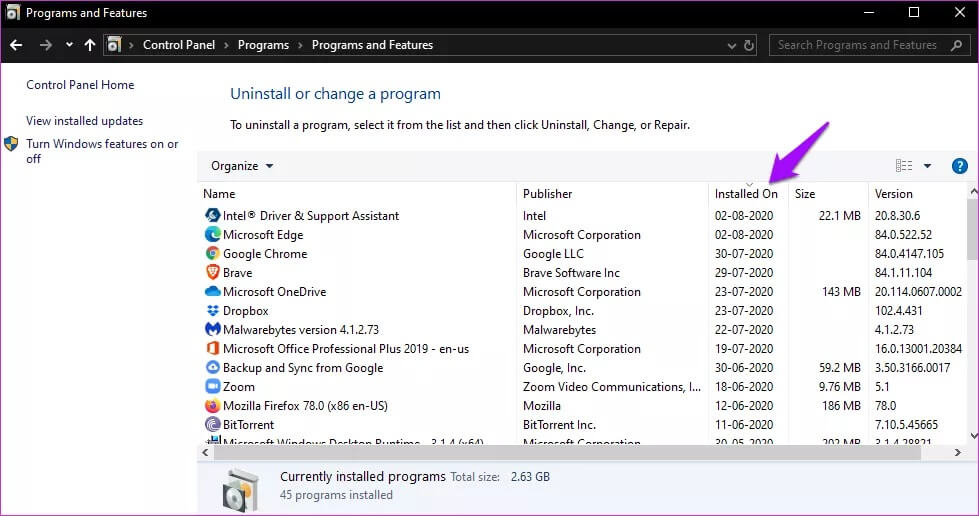Click the search magnifier icon
The width and height of the screenshot is (979, 516).
click(x=957, y=45)
